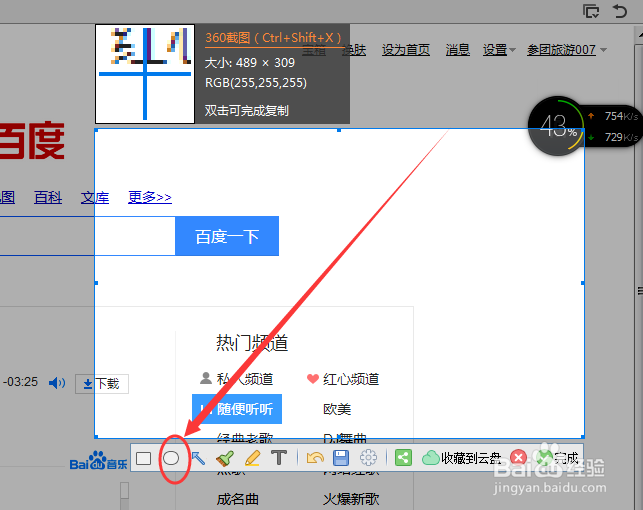Click the 下载 download button
Image resolution: width=643 pixels, height=510 pixels.
point(102,384)
